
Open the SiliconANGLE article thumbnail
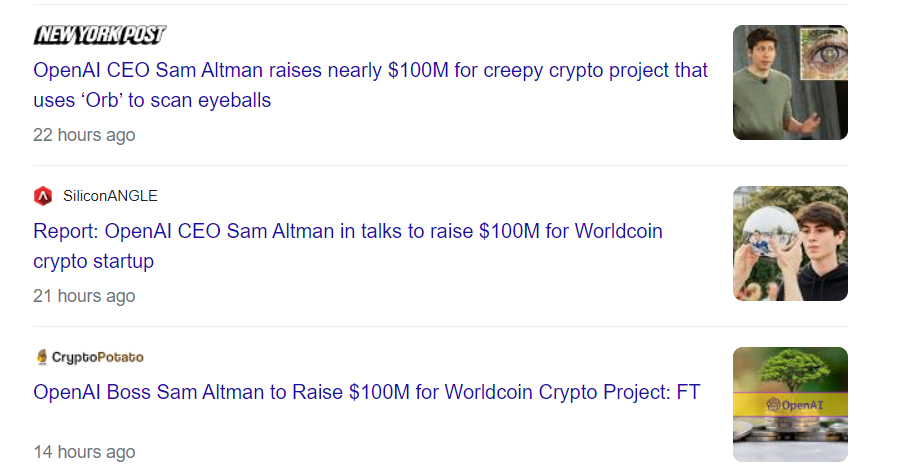tap(790, 243)
